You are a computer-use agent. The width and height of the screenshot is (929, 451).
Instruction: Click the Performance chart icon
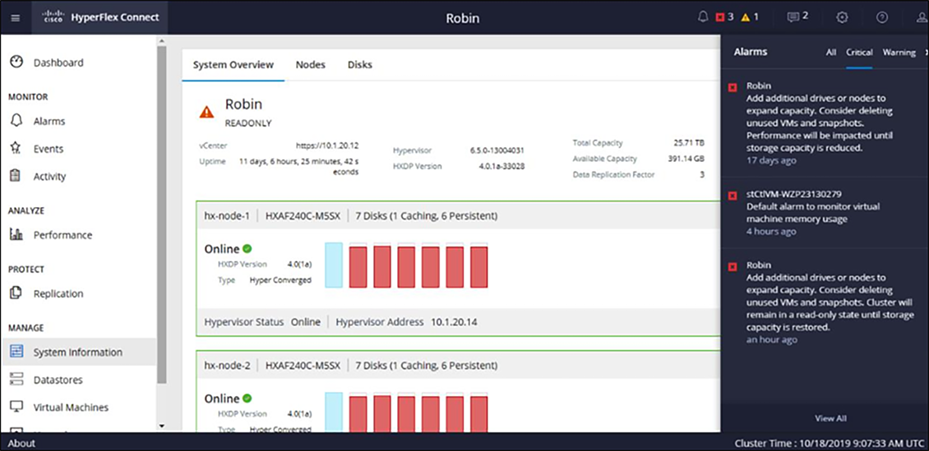pyautogui.click(x=17, y=235)
